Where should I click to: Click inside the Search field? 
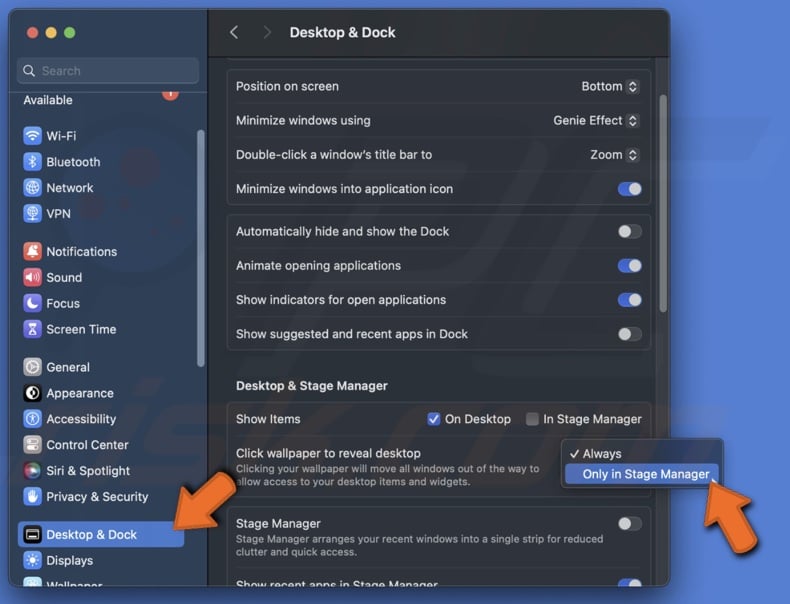(108, 71)
